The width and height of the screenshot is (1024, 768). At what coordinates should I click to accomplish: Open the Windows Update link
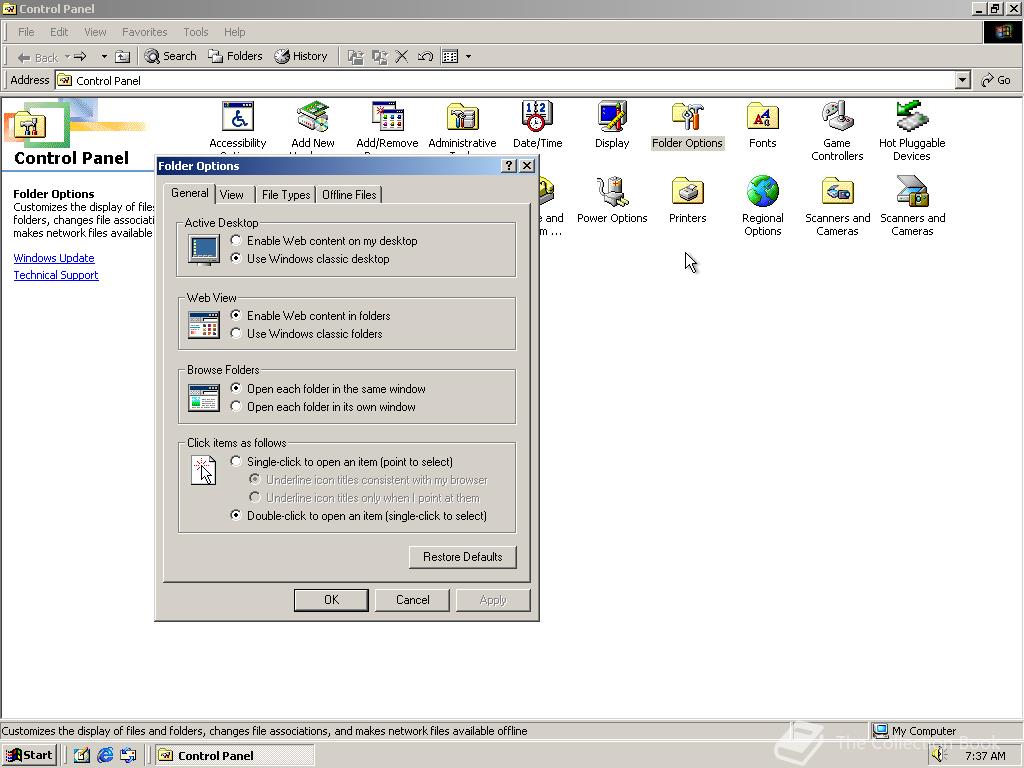54,258
